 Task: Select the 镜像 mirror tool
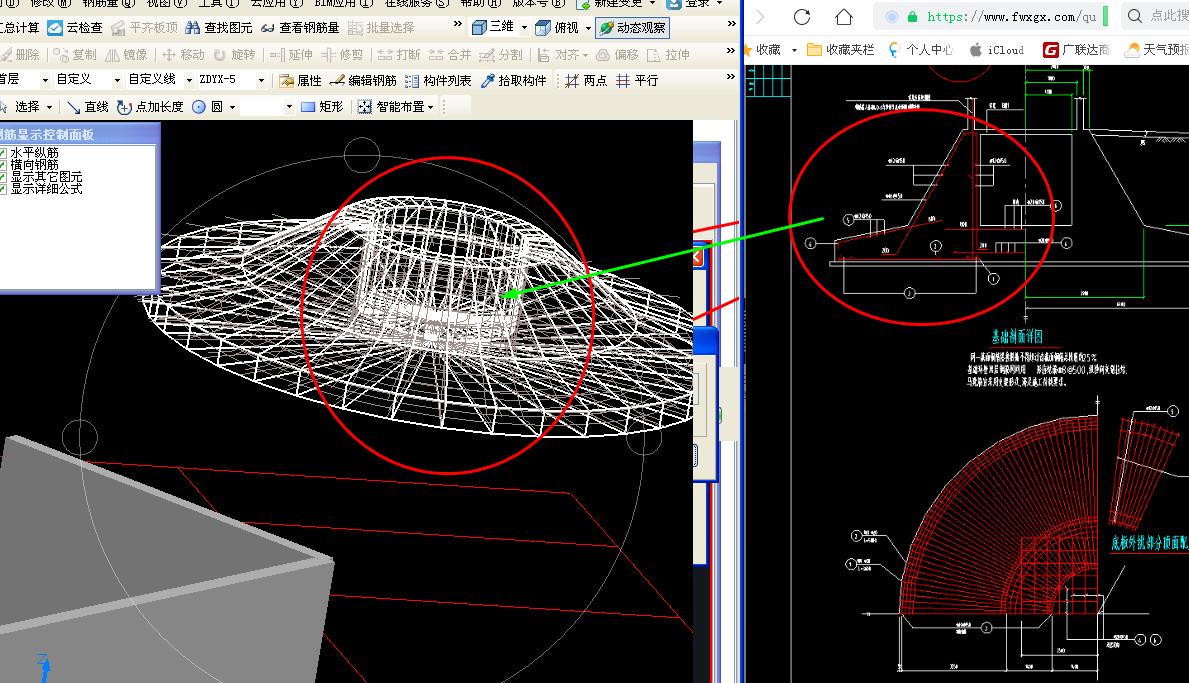pyautogui.click(x=127, y=55)
